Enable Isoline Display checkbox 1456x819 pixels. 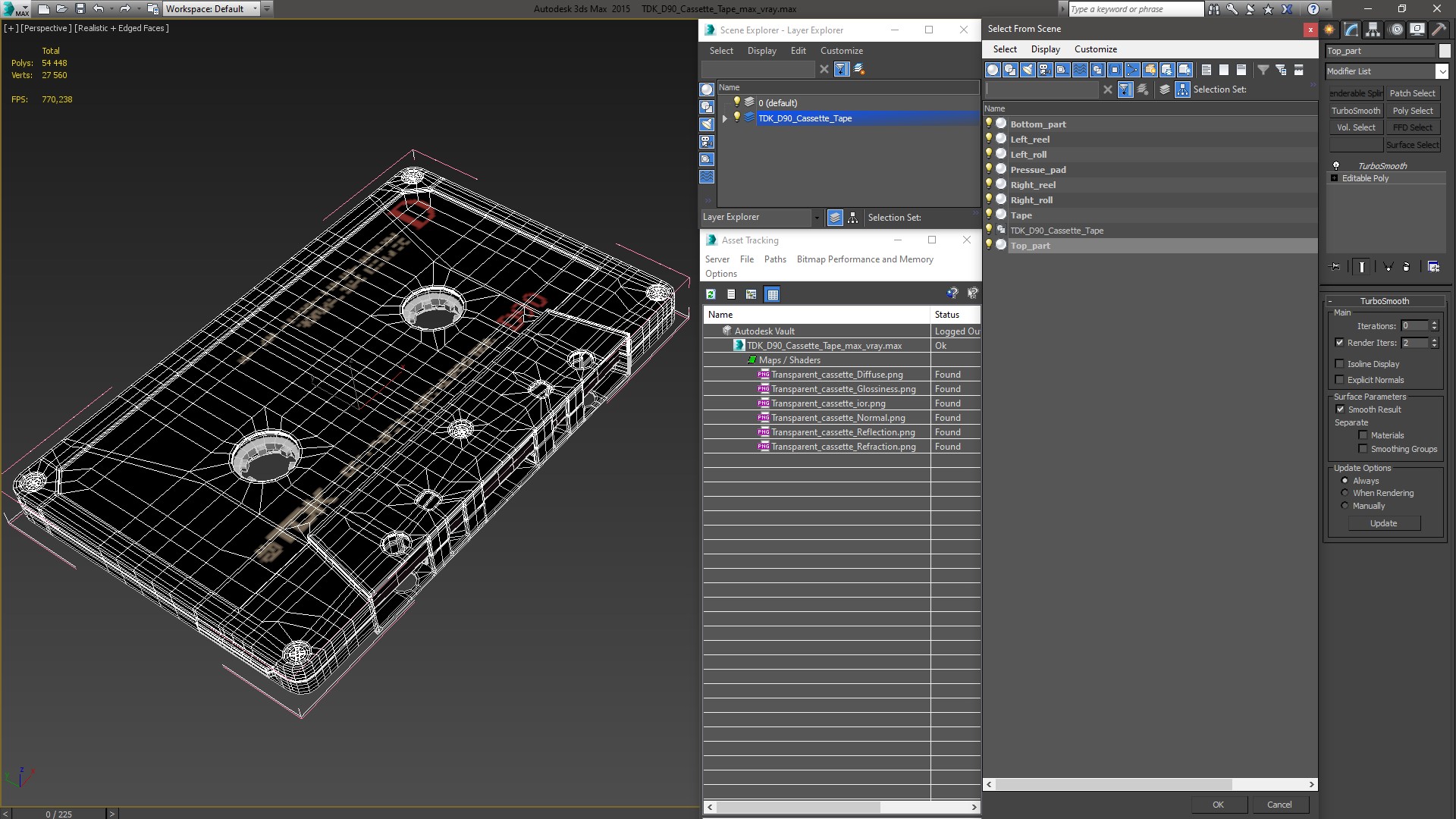[x=1339, y=364]
